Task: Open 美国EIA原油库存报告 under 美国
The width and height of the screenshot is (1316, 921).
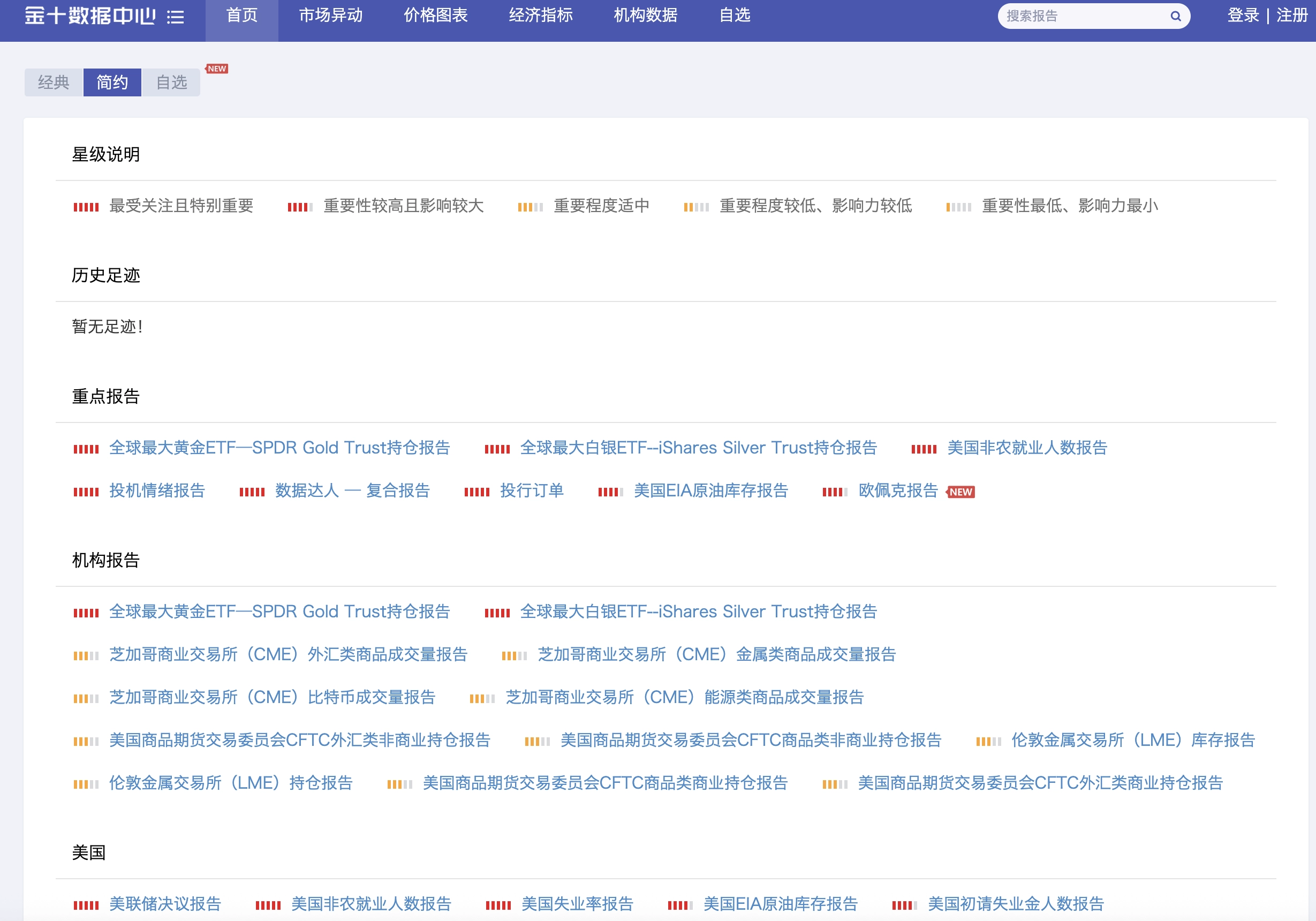Action: click(780, 904)
